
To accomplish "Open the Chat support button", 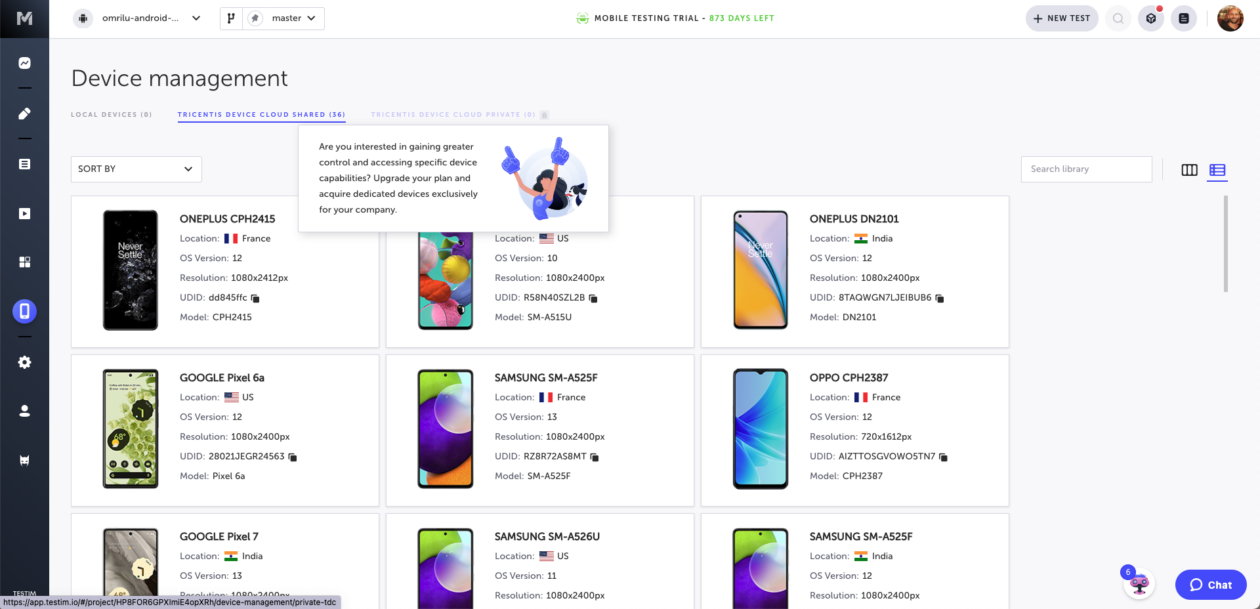I will point(1210,585).
